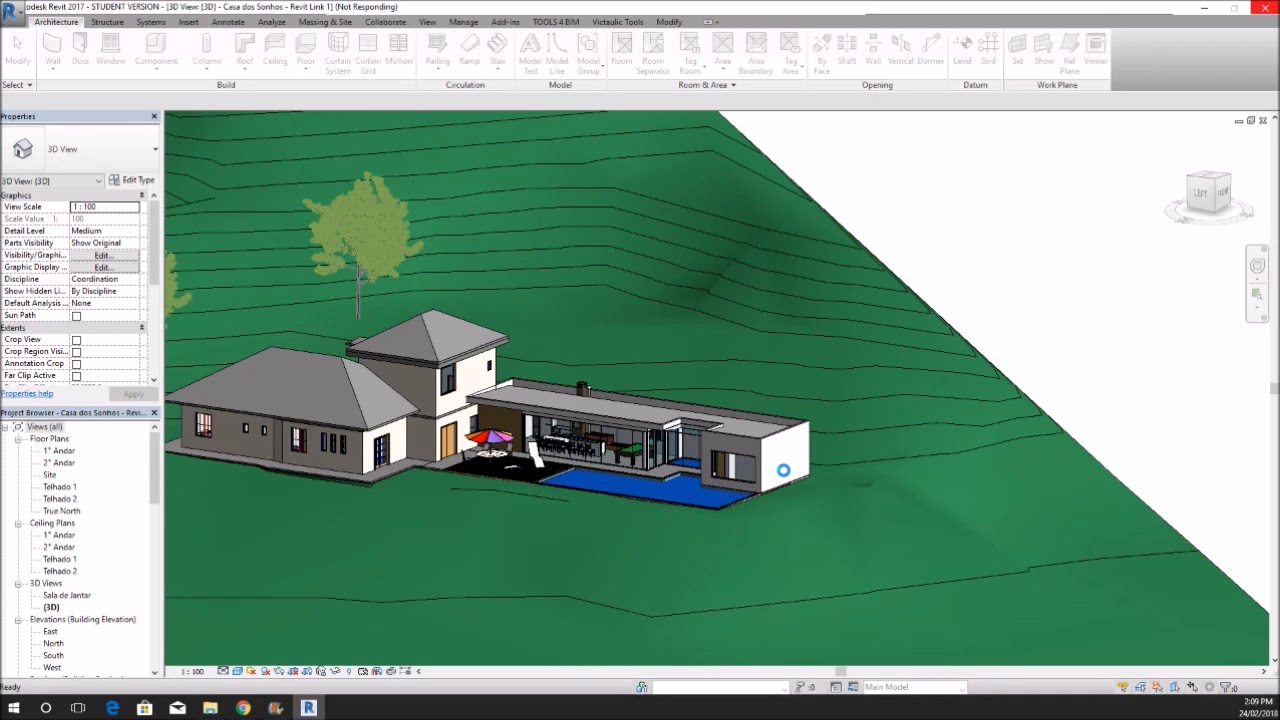Enable Far Clip Active checkbox

(76, 376)
